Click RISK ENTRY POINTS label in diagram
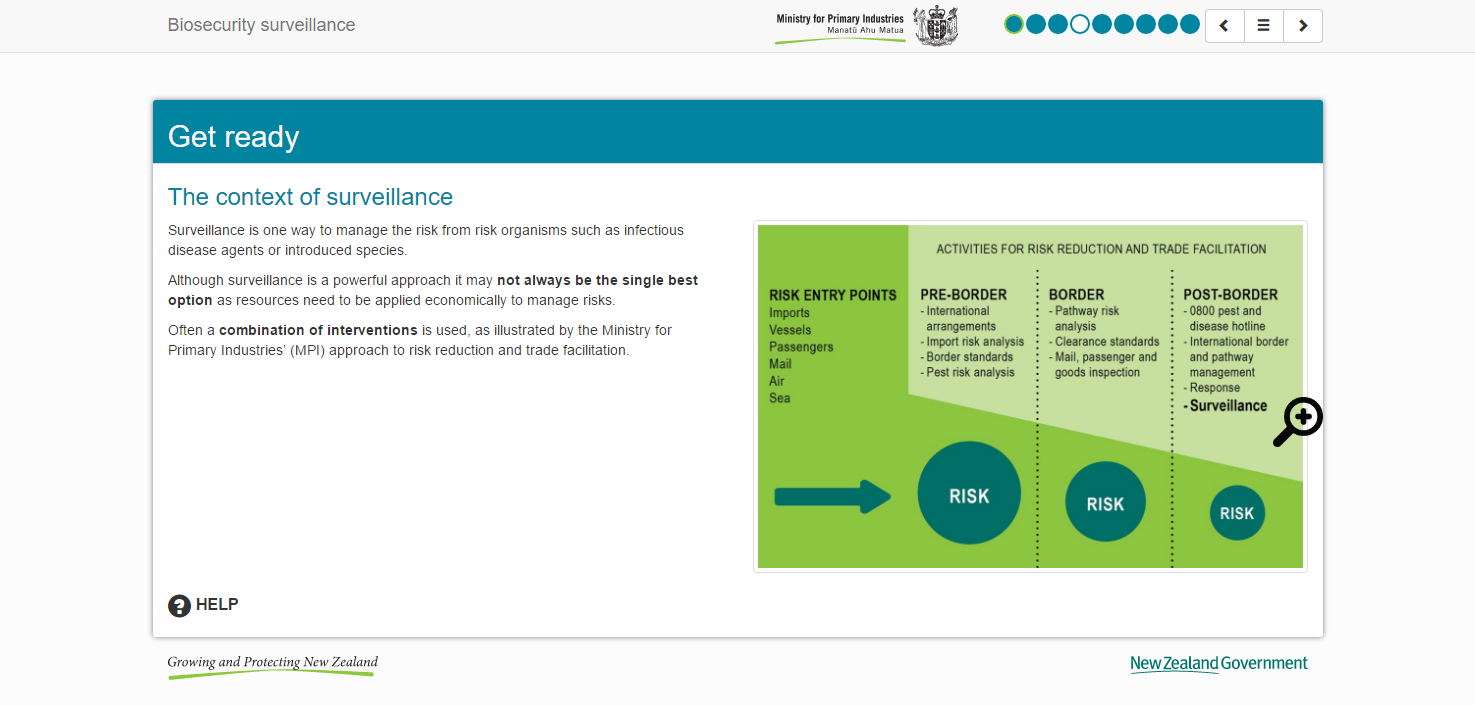This screenshot has height=705, width=1475. coord(833,295)
